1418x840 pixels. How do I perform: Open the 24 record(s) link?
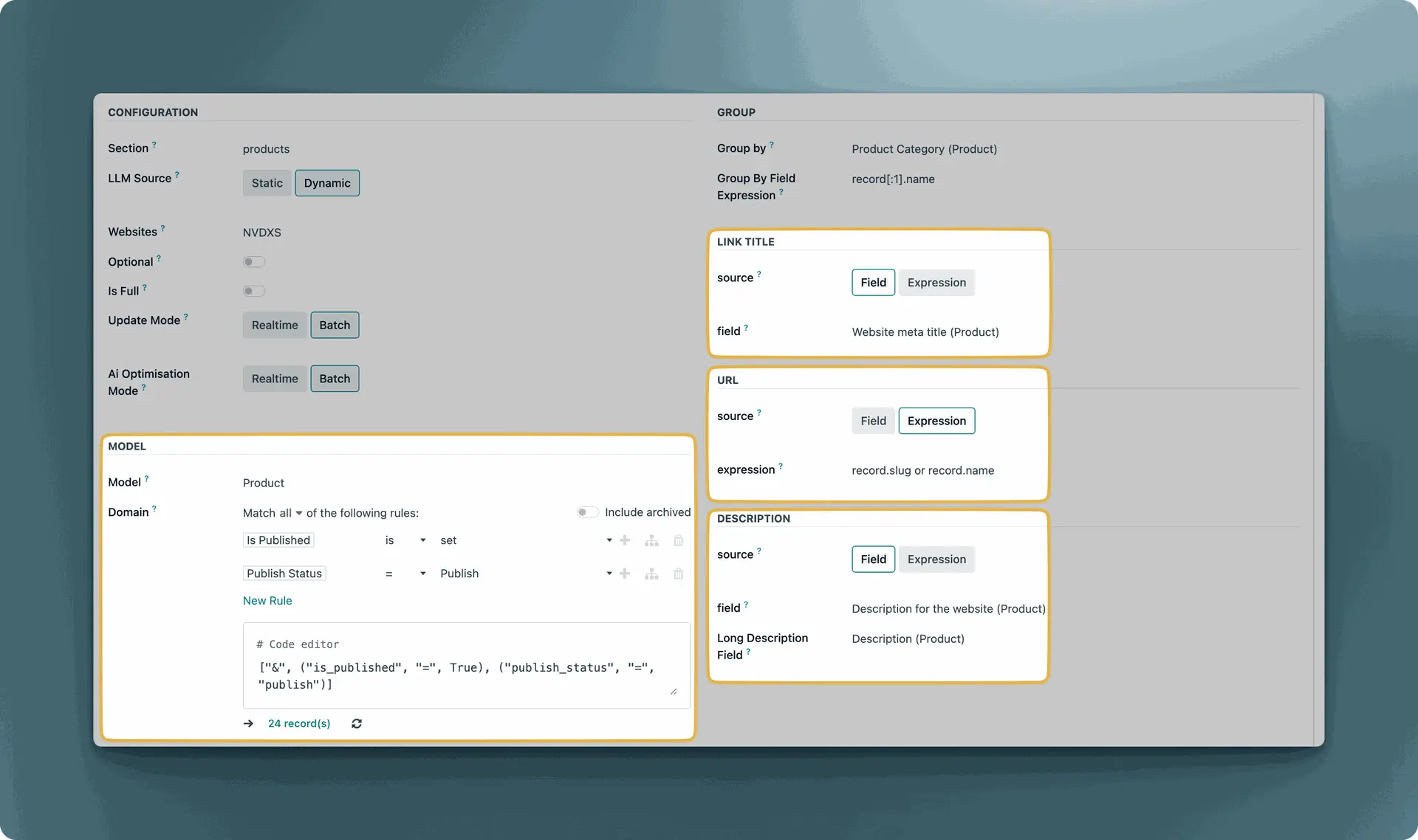[x=299, y=723]
